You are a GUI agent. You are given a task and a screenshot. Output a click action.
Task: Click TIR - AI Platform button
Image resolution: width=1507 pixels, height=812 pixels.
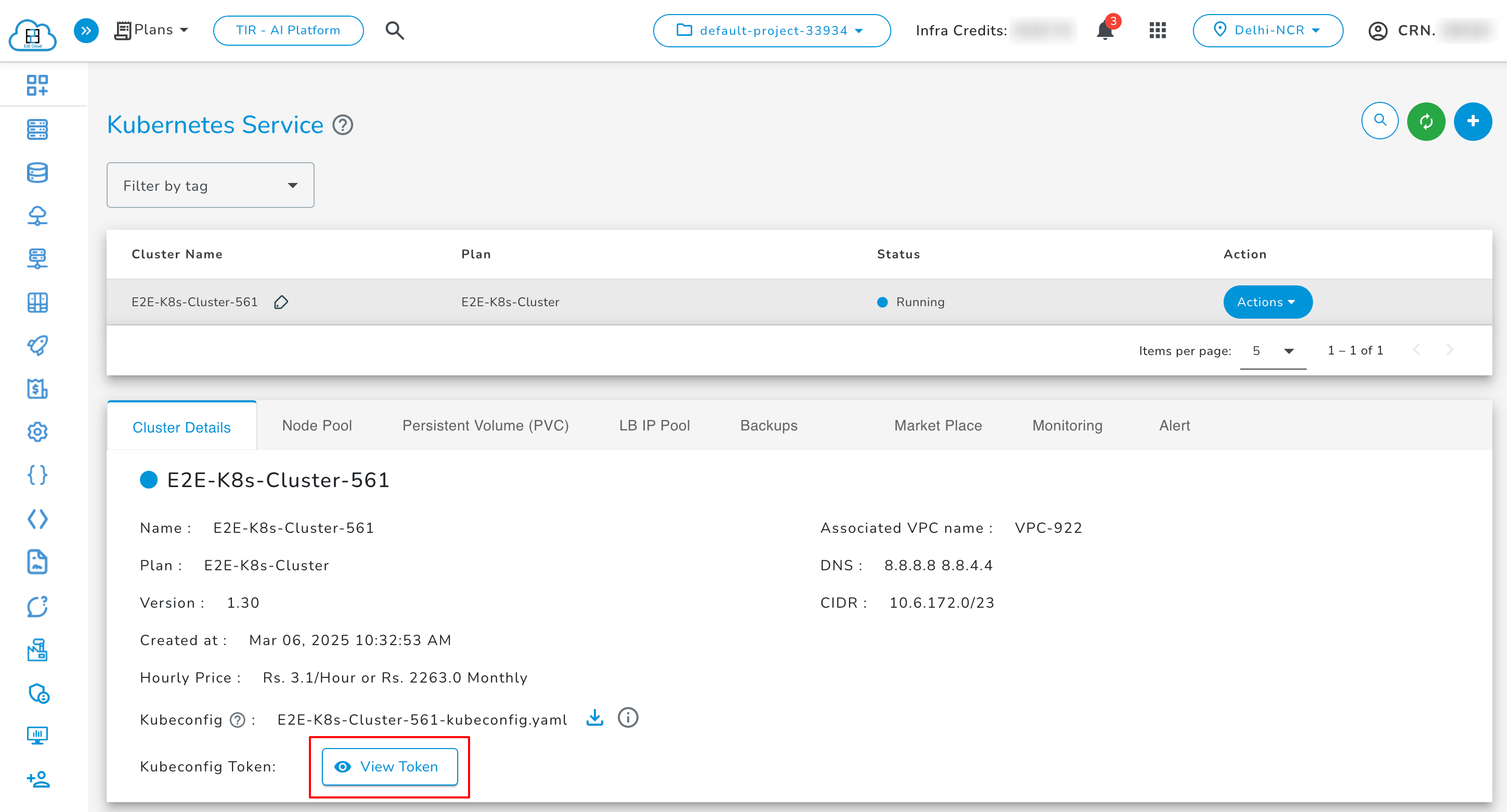pos(289,31)
